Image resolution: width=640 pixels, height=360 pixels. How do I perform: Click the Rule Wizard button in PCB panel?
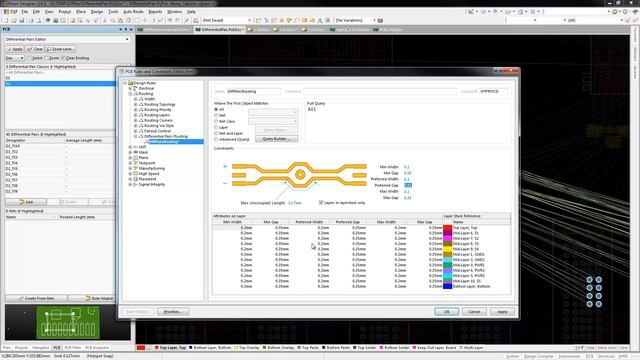tap(92, 298)
